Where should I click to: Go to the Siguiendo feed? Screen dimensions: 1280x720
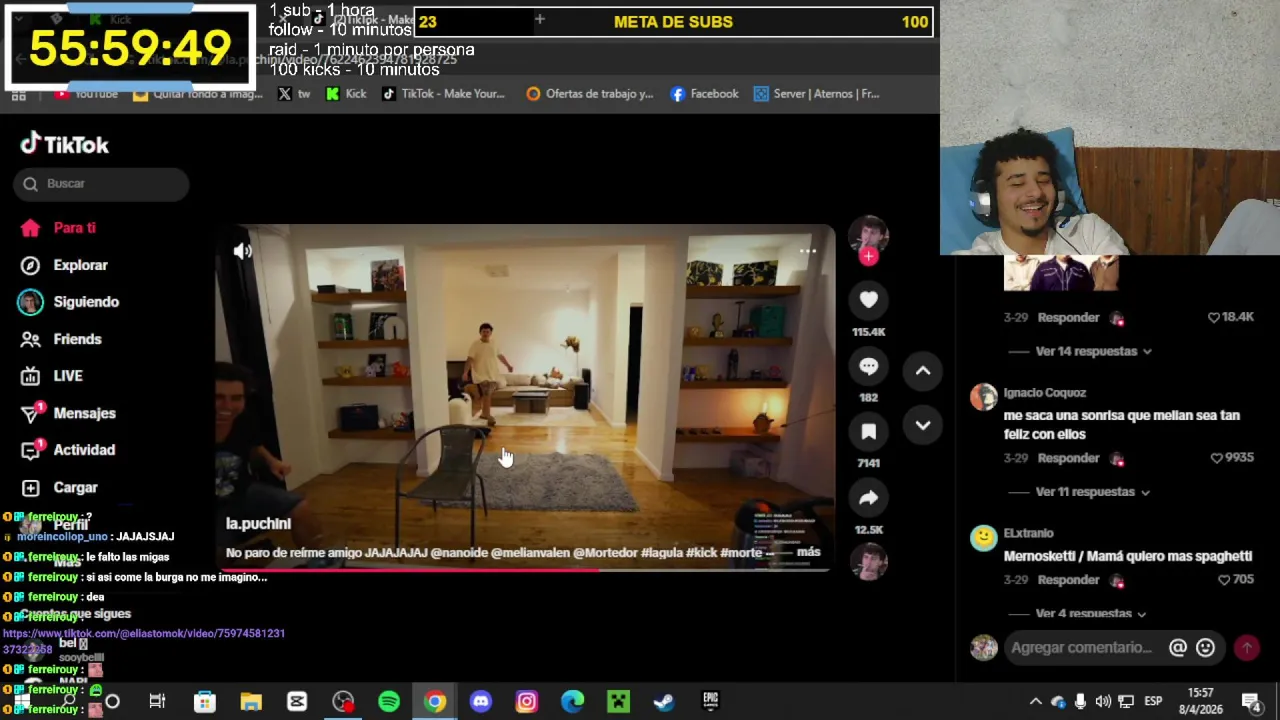pos(69,302)
